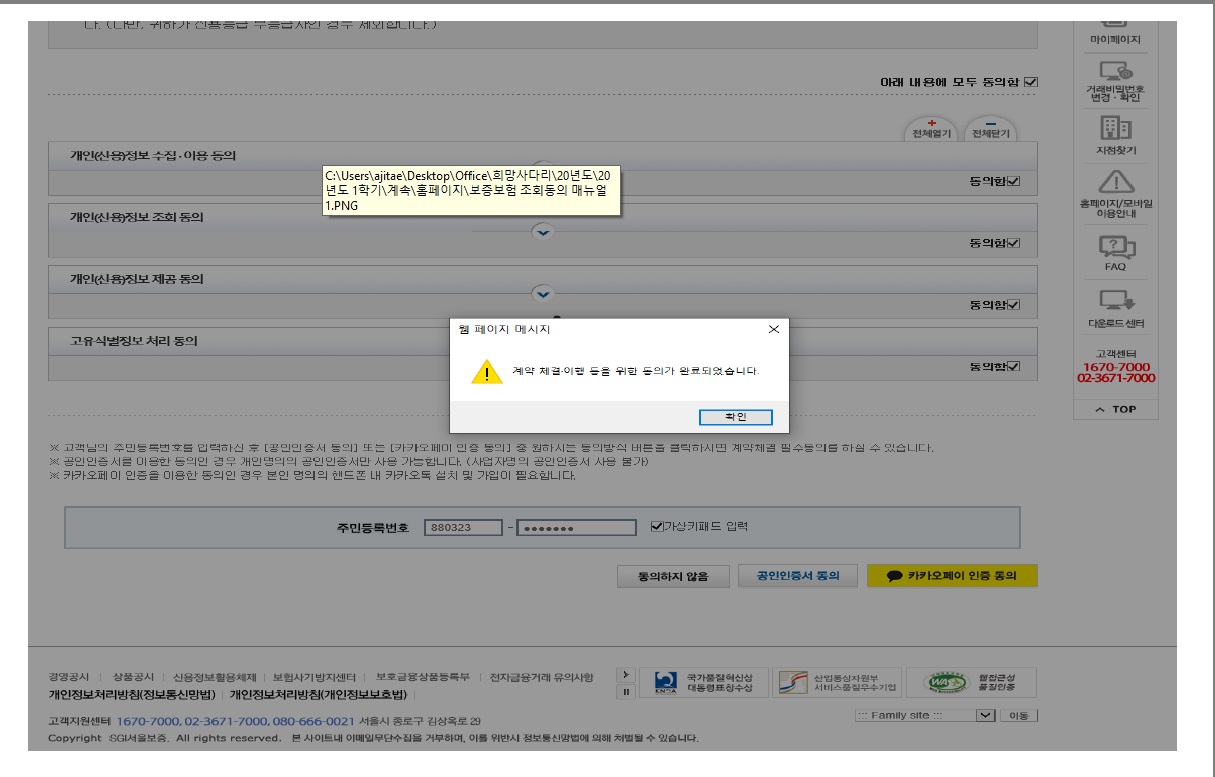Click the masked 주민등록번호 back field
The image size is (1215, 777).
[x=576, y=528]
